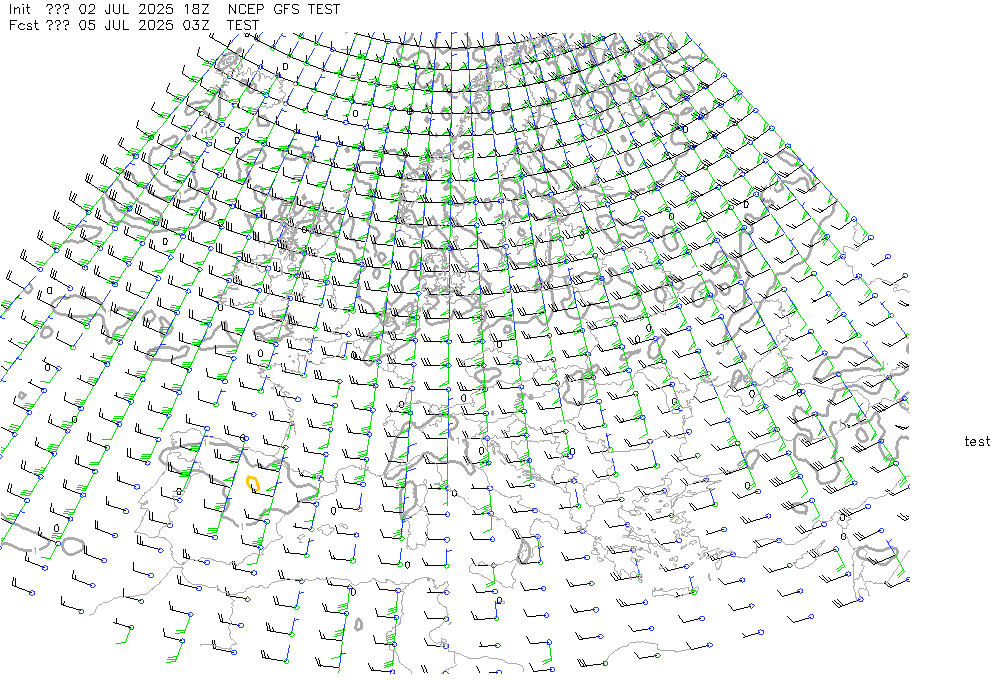Click the lowercase "test" label right of map

point(977,441)
